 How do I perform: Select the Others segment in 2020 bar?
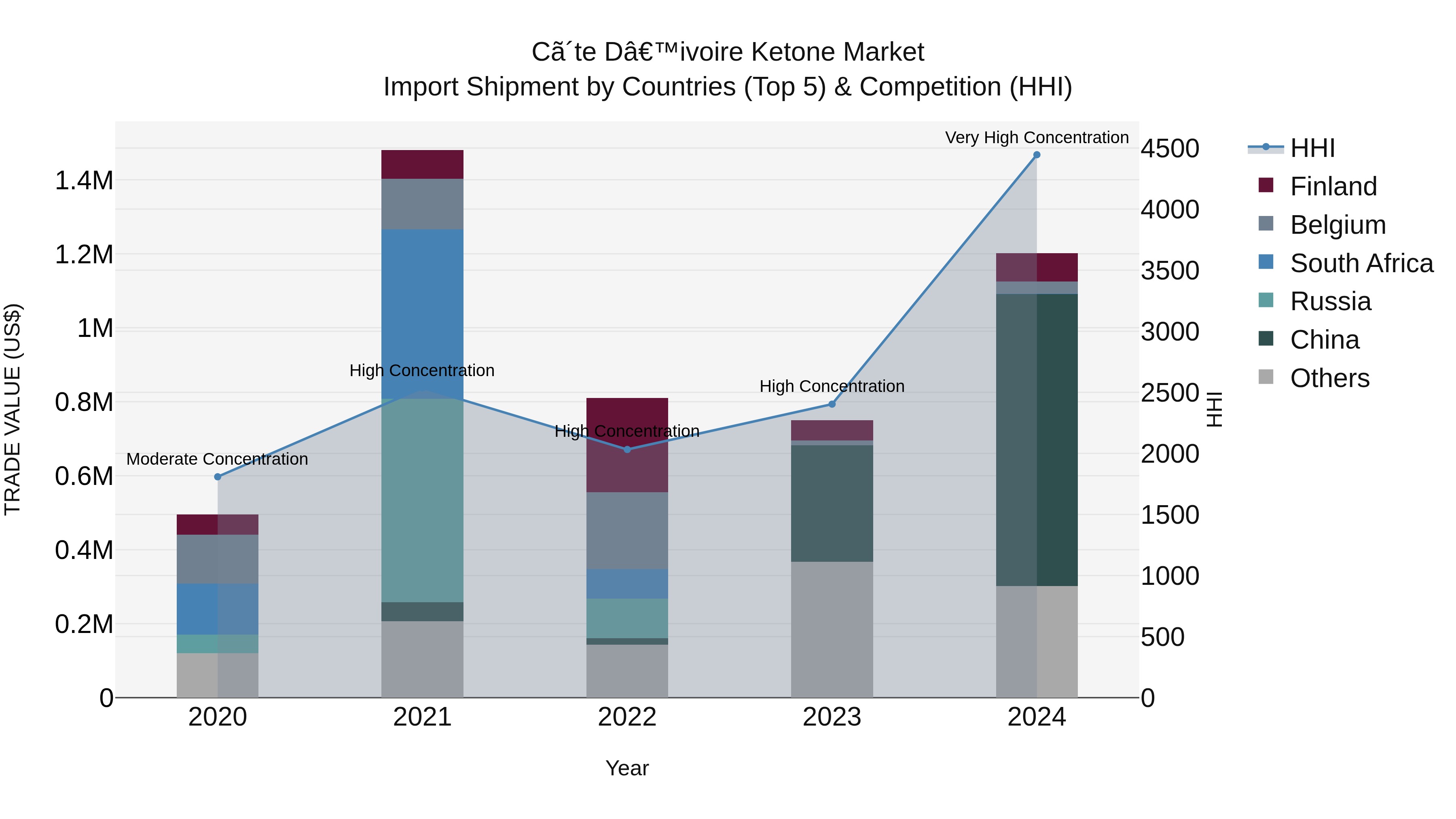click(x=218, y=675)
